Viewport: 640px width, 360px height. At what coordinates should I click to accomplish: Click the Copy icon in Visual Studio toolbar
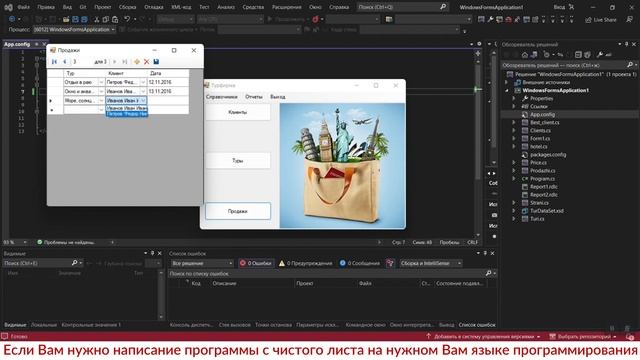[105, 19]
